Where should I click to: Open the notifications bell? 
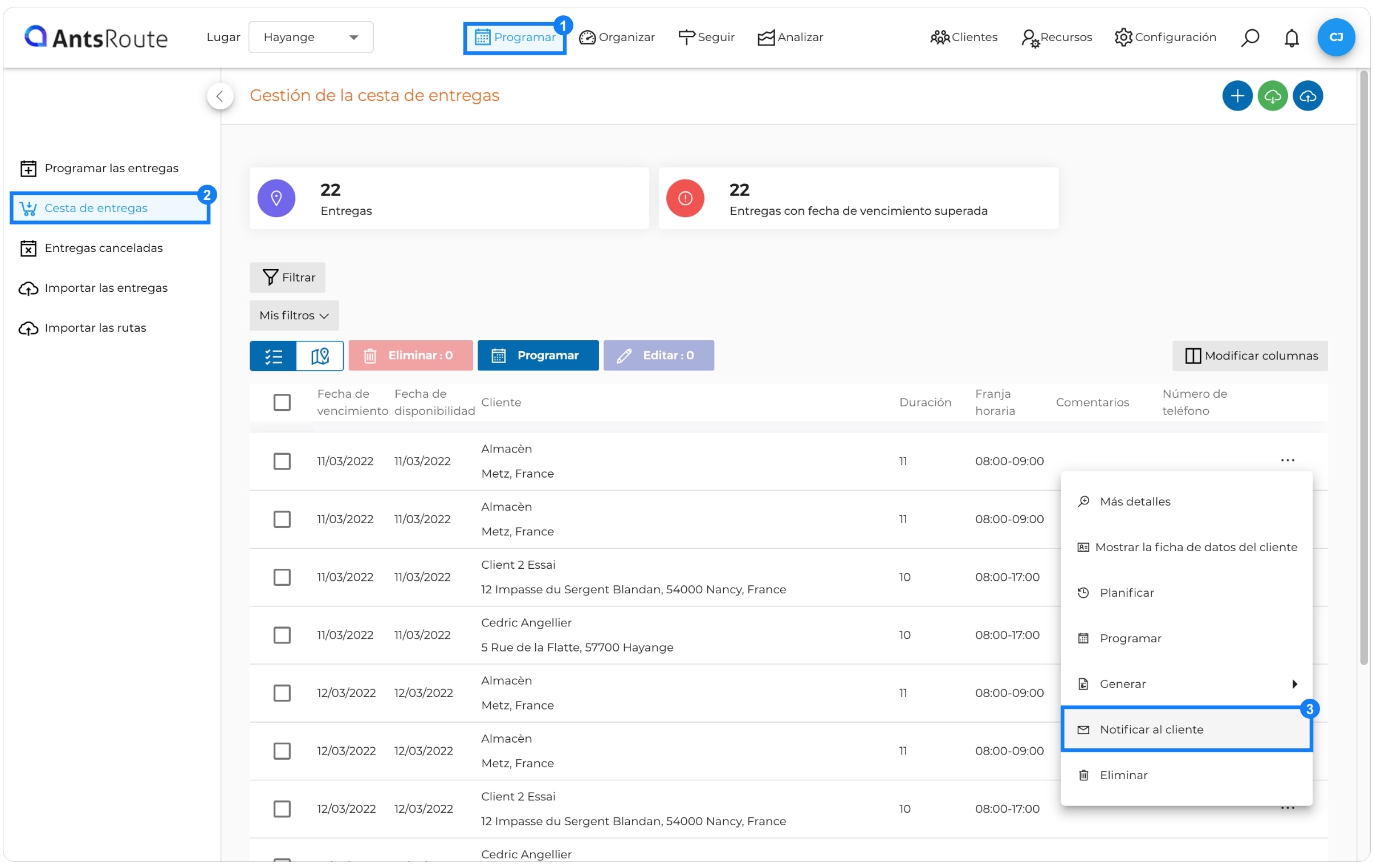(x=1291, y=38)
